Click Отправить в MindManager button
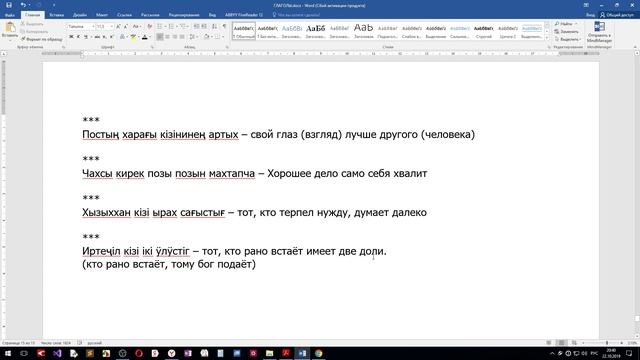This screenshot has width=640, height=360. click(x=599, y=32)
